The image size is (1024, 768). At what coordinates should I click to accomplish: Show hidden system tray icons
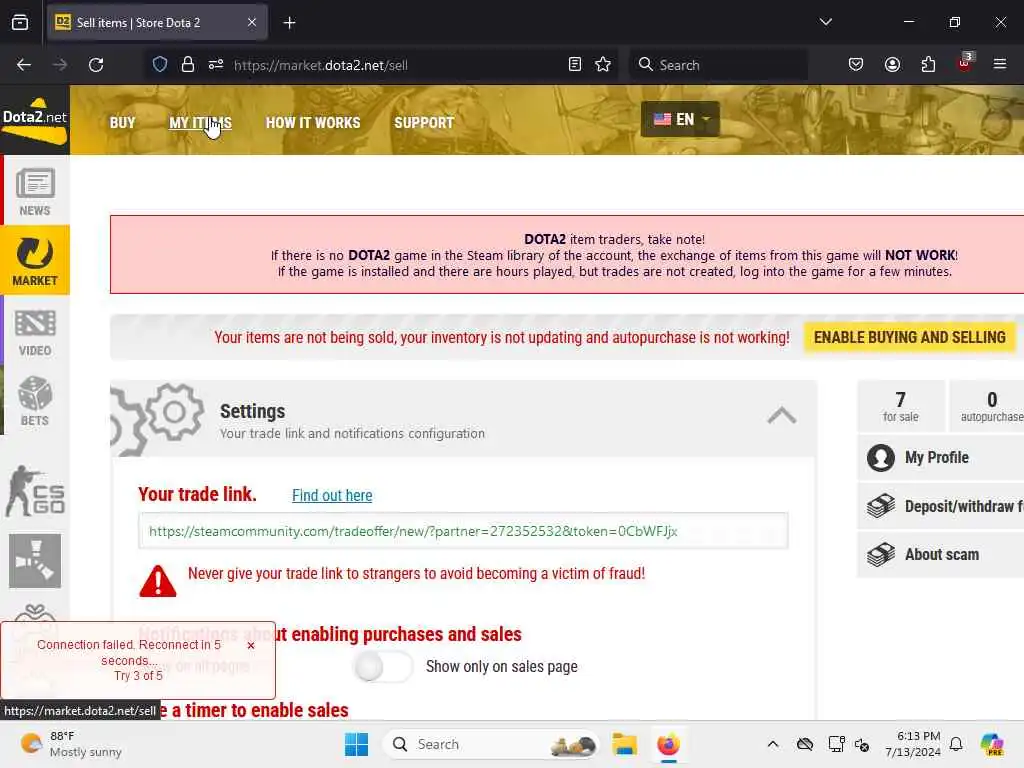[x=773, y=744]
